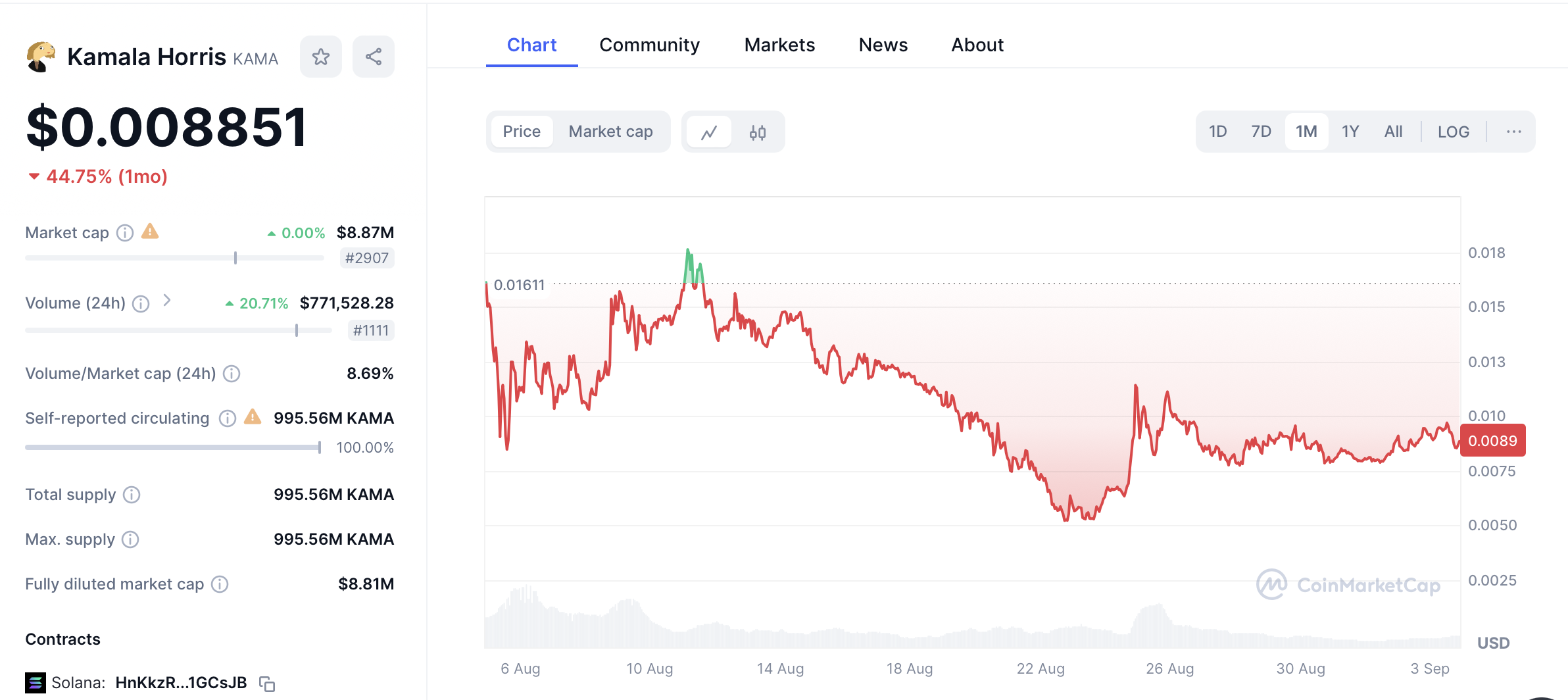Switch to candlestick chart icon
The image size is (1568, 700).
click(x=758, y=132)
